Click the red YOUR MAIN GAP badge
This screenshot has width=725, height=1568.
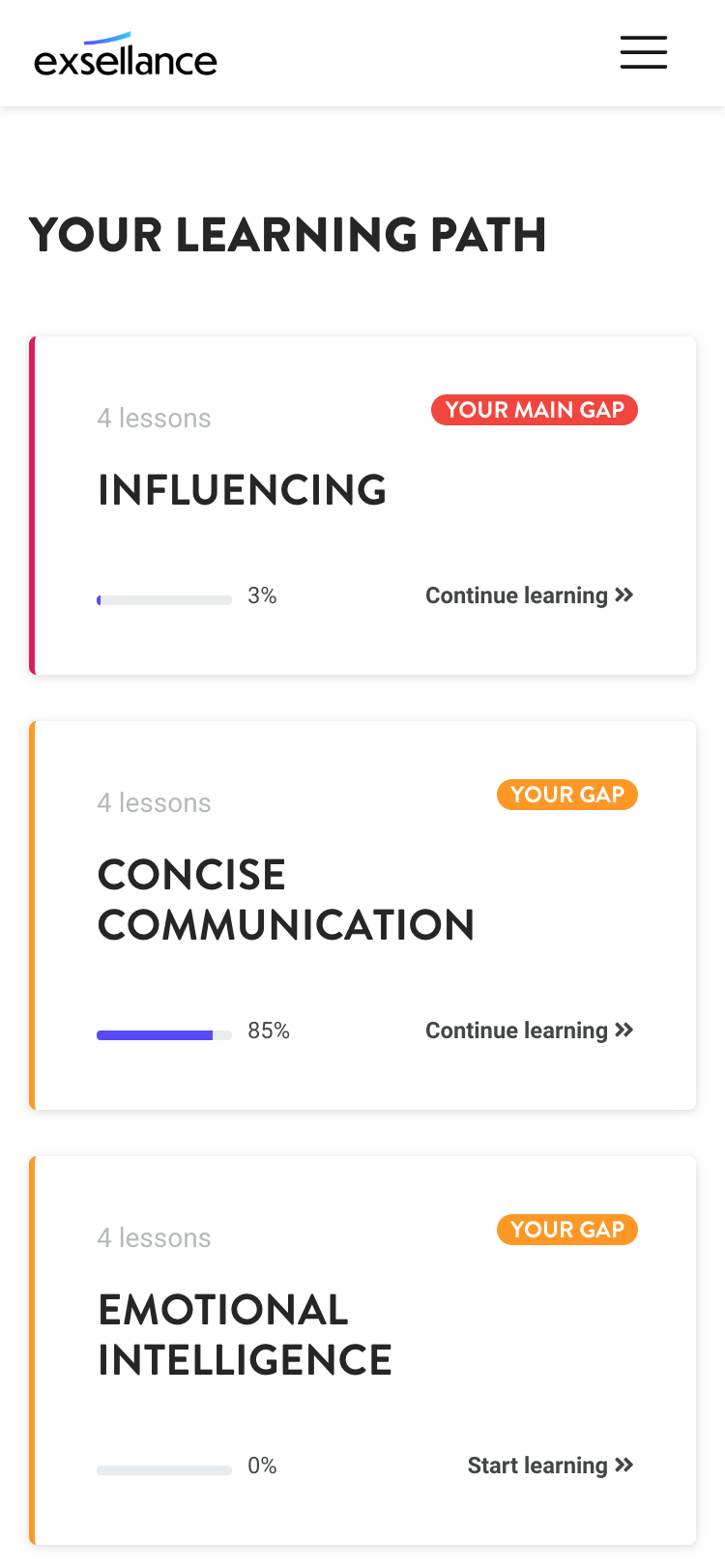point(535,410)
